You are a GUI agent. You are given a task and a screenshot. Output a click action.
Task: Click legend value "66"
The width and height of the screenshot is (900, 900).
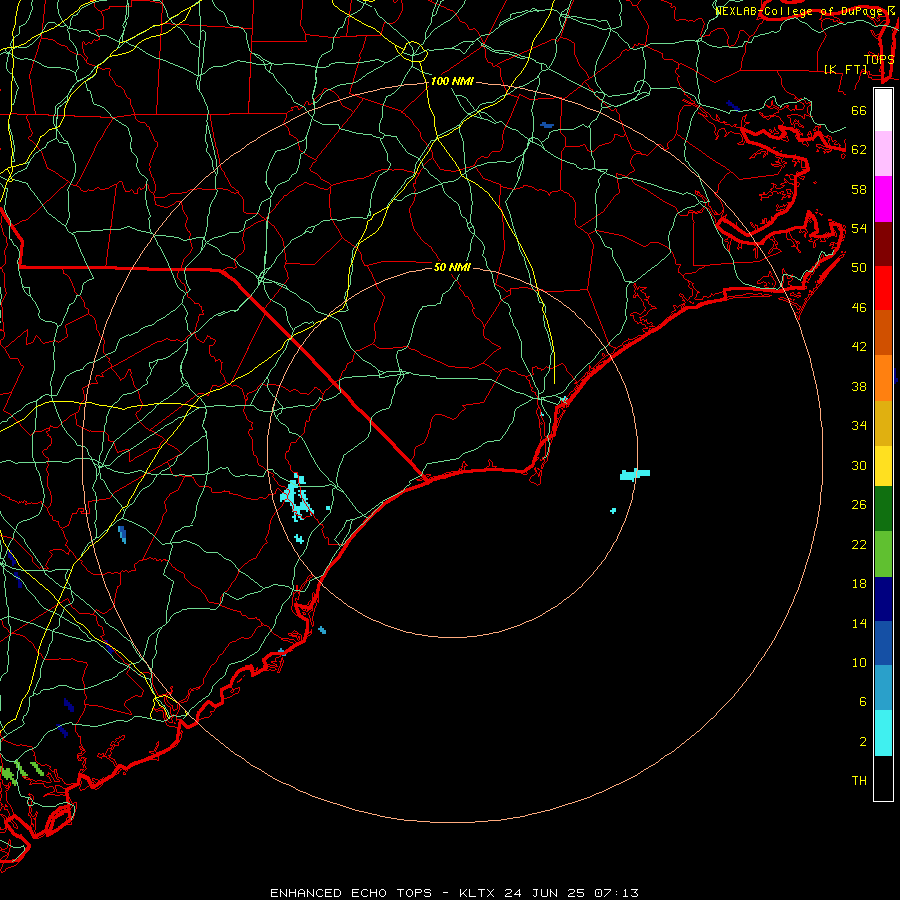859,110
